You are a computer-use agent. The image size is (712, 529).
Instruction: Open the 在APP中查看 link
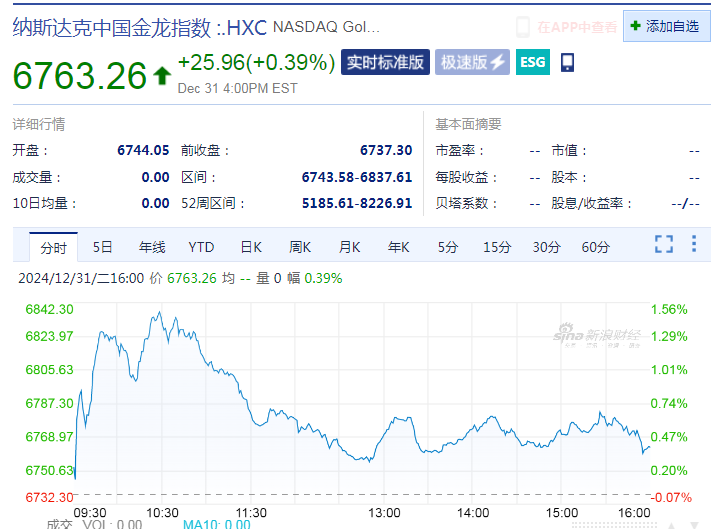click(577, 27)
